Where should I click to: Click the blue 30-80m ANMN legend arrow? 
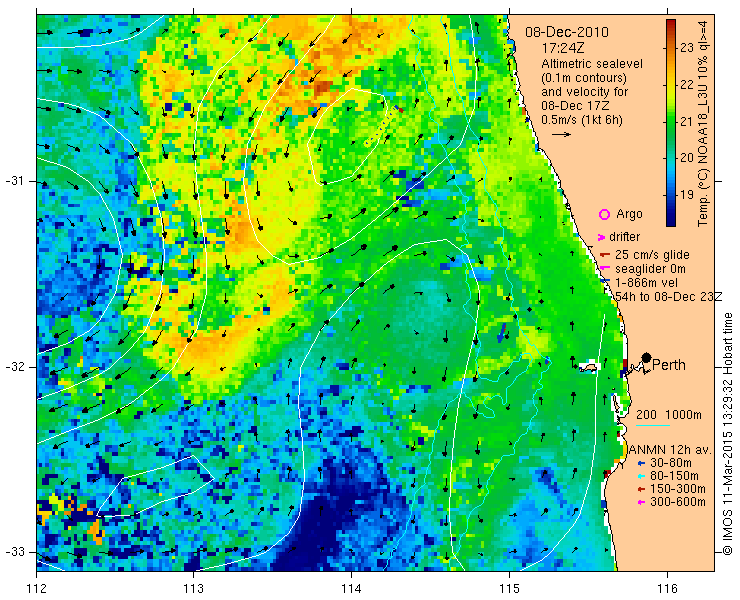[x=641, y=463]
